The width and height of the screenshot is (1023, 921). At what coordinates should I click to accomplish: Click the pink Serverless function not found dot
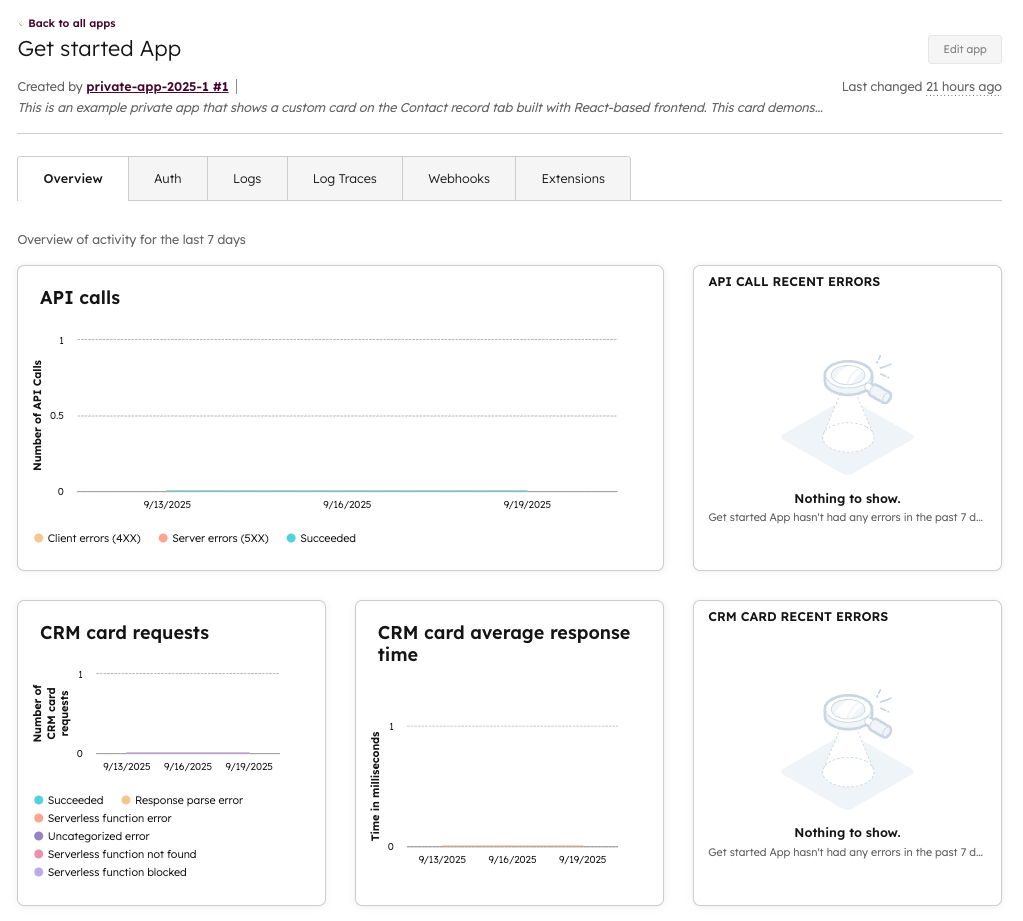[39, 854]
